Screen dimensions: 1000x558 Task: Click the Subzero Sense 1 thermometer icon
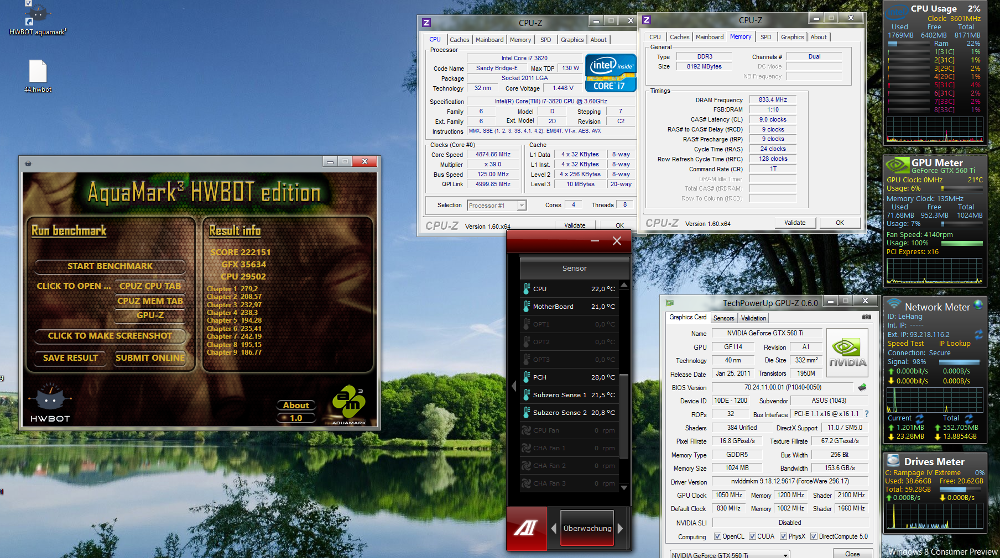(x=526, y=395)
